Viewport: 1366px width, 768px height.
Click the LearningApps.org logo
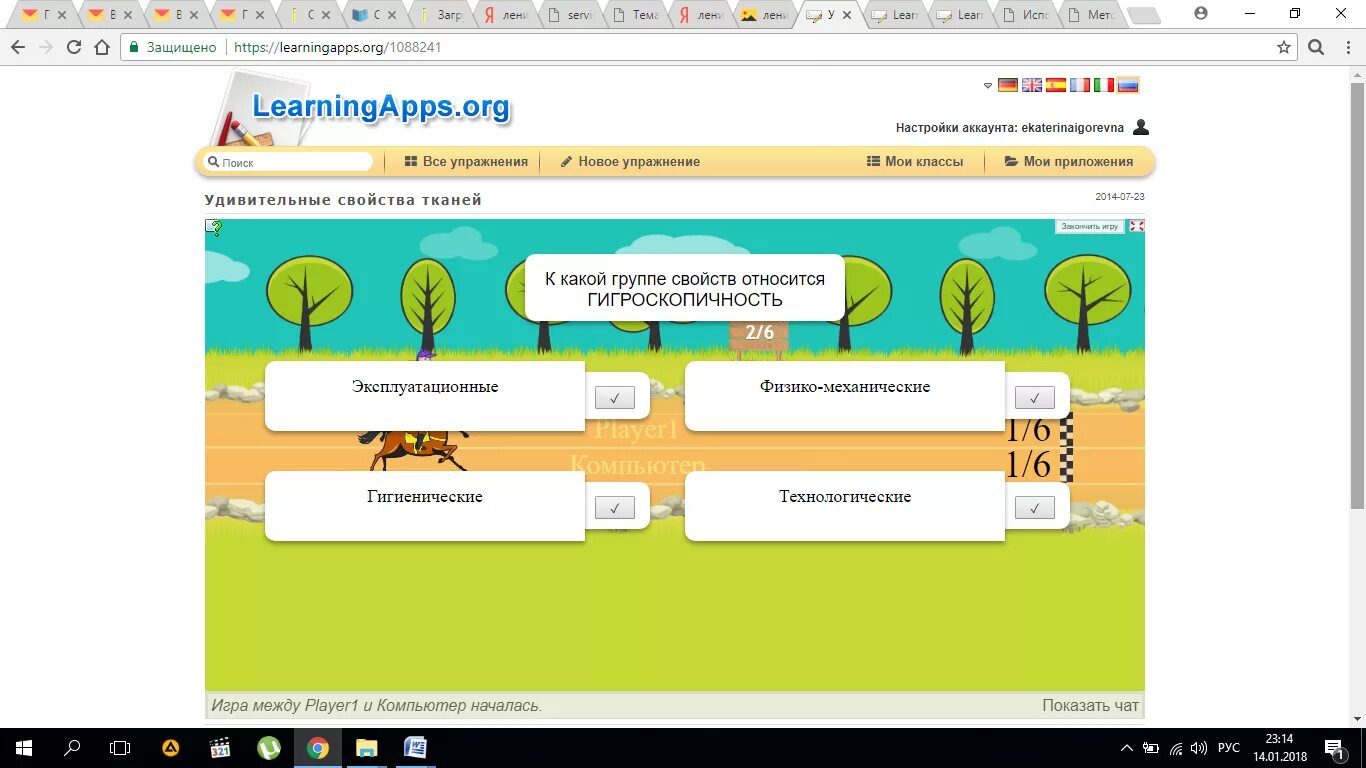click(x=380, y=107)
